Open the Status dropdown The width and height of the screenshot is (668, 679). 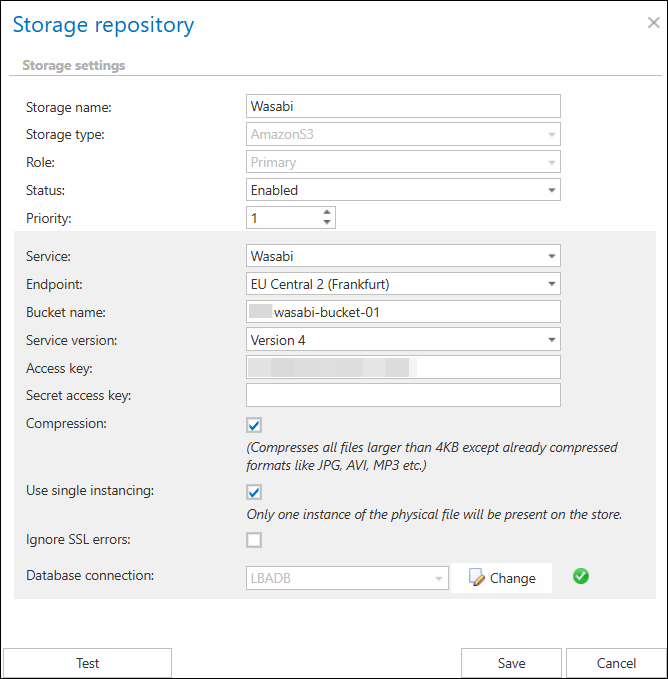(x=402, y=190)
